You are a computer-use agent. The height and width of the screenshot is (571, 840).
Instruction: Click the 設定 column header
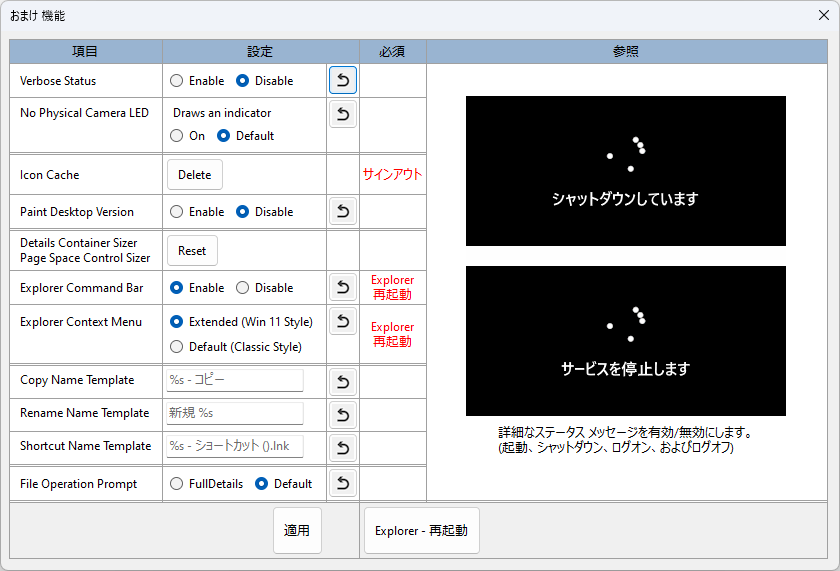coord(261,51)
